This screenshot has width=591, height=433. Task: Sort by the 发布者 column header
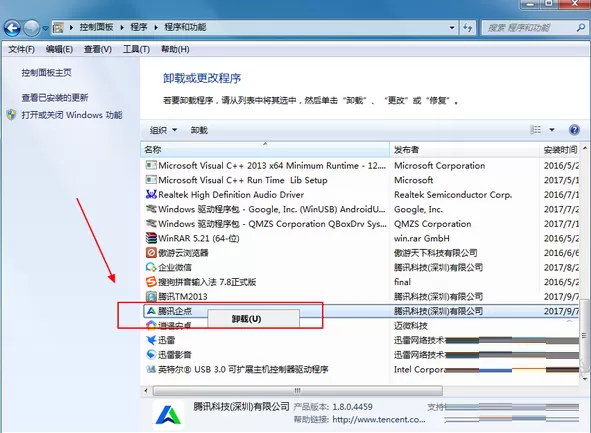464,150
